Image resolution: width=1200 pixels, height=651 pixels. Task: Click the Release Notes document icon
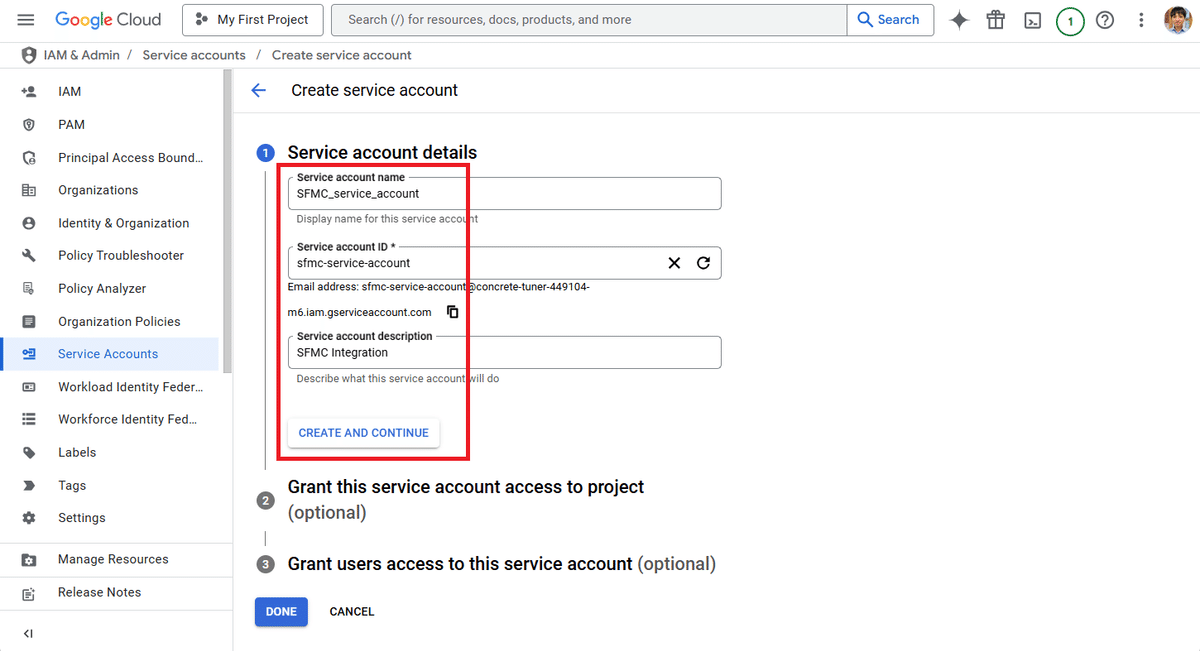(x=29, y=592)
